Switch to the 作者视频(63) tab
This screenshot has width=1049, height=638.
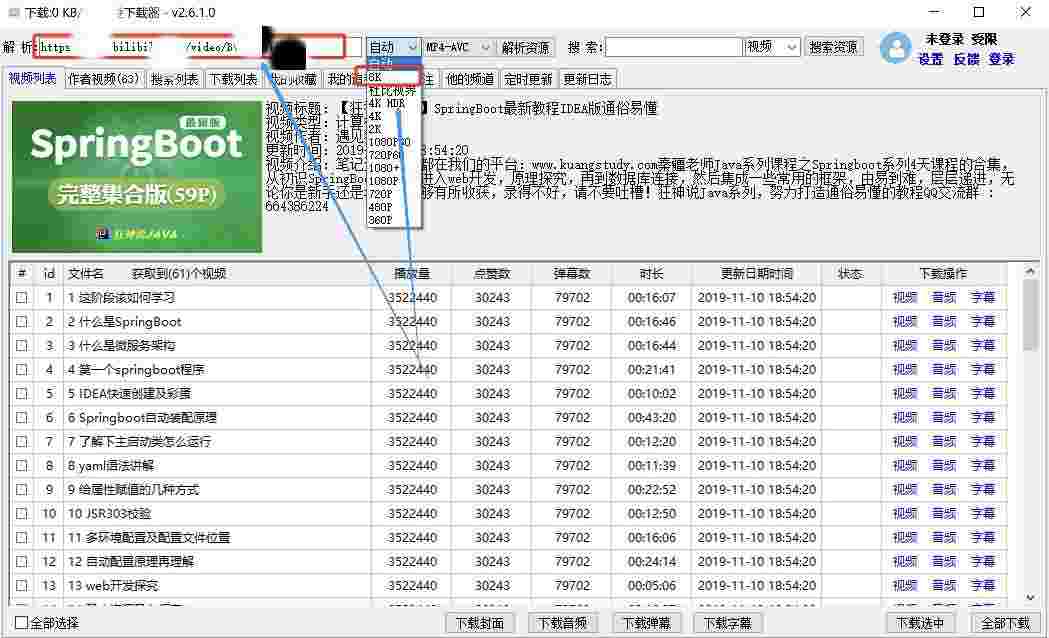pyautogui.click(x=104, y=79)
